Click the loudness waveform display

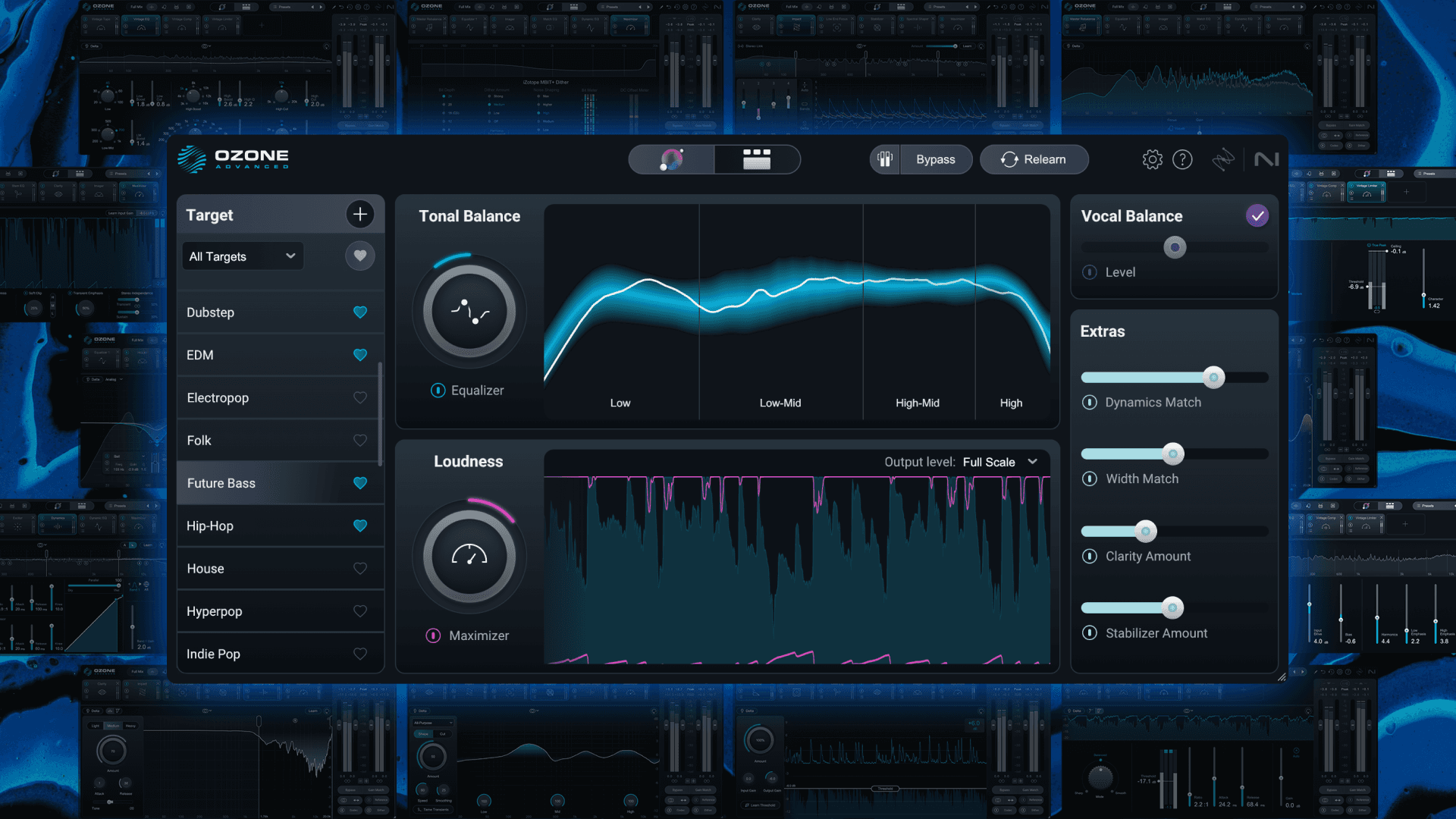[797, 570]
